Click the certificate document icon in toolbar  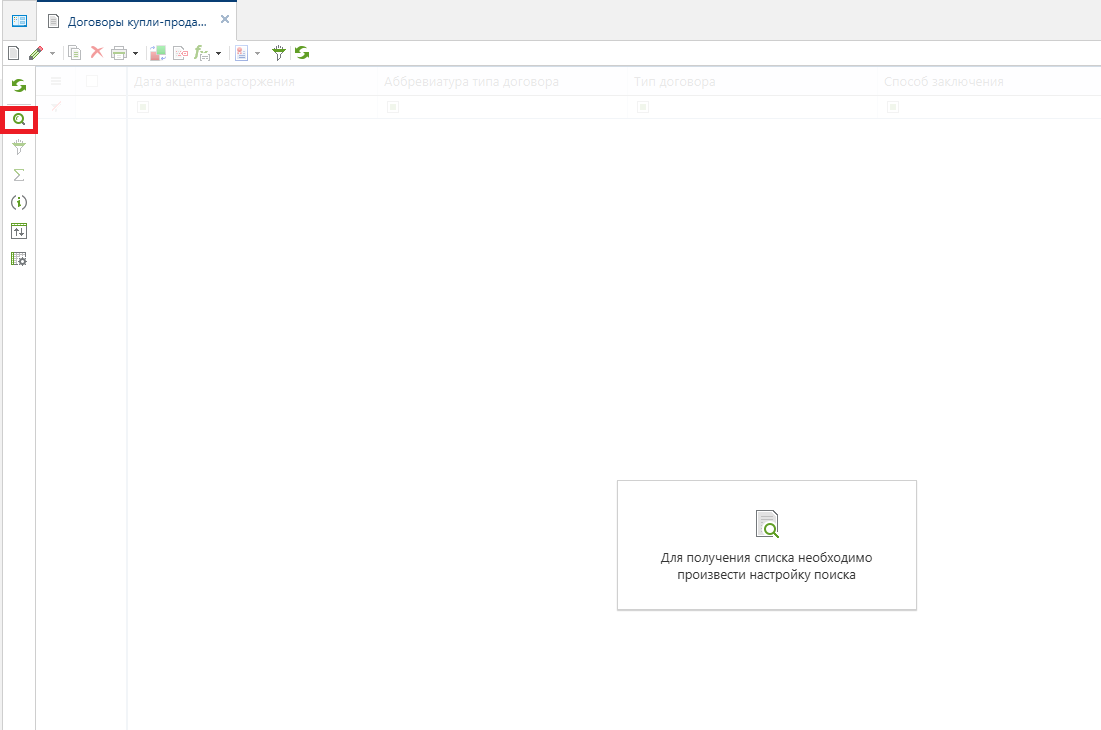(242, 53)
